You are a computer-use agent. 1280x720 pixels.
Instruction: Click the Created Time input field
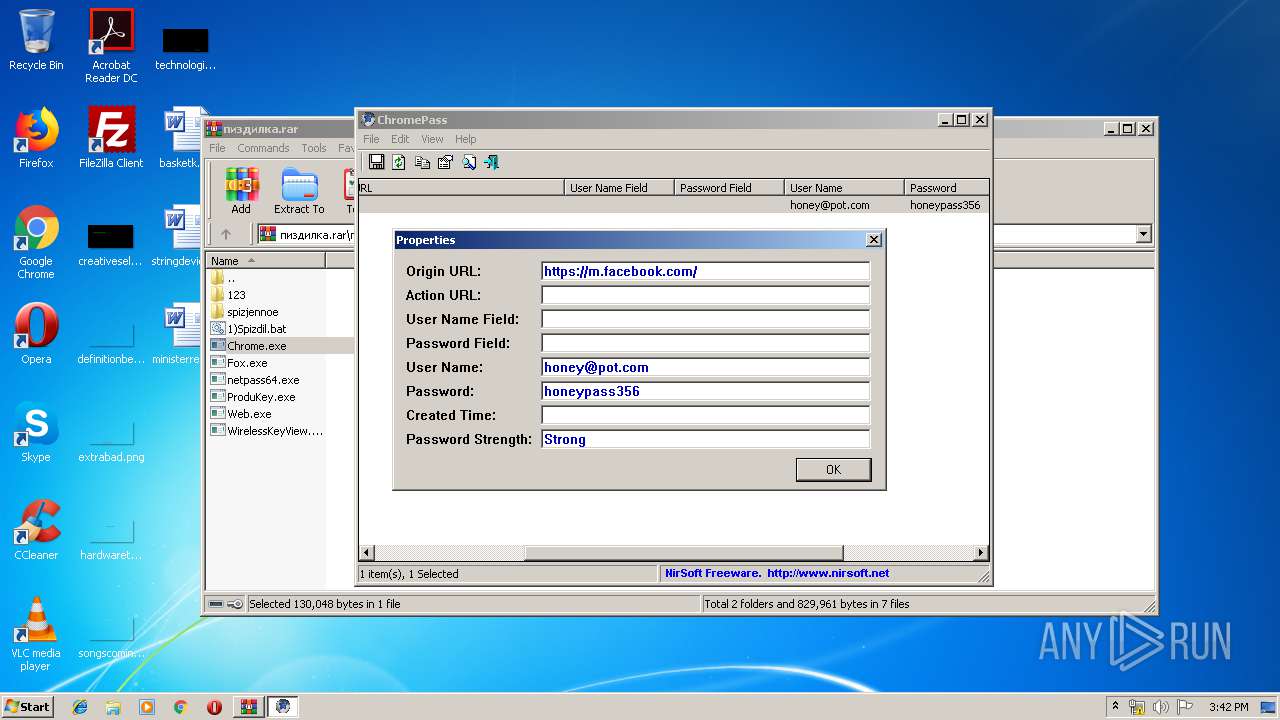[705, 415]
